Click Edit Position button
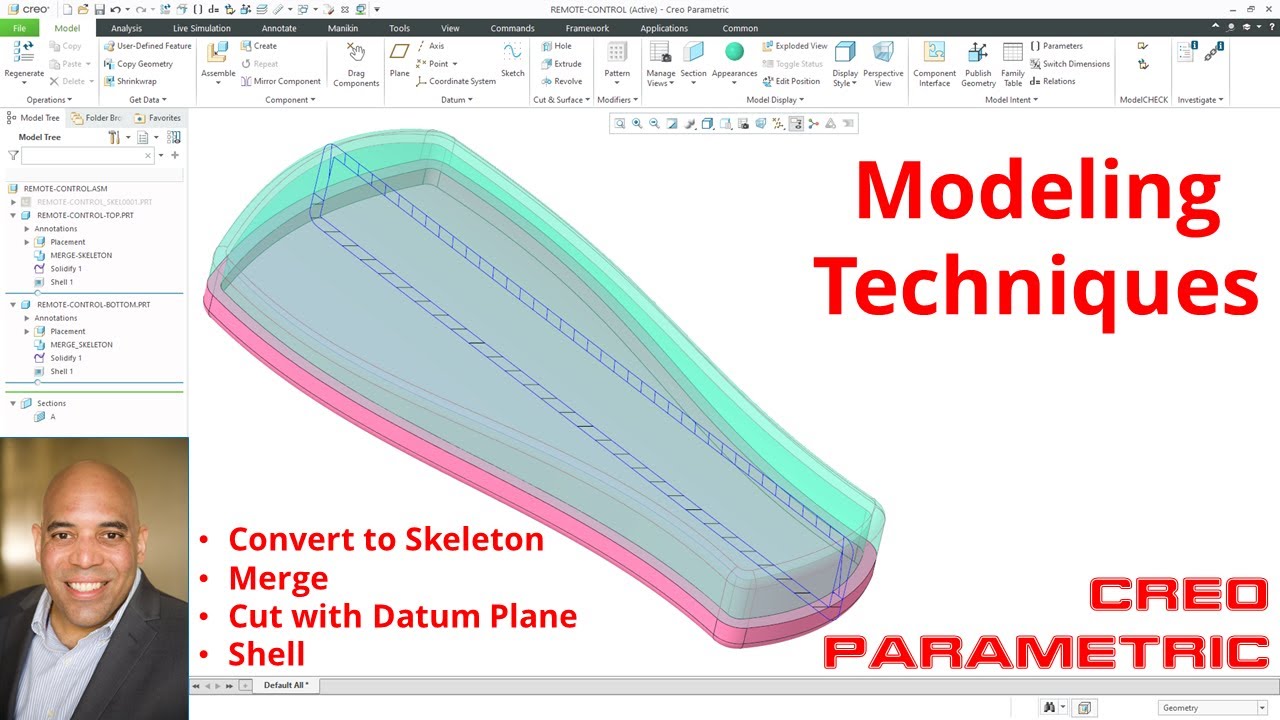The width and height of the screenshot is (1280, 720). (791, 82)
